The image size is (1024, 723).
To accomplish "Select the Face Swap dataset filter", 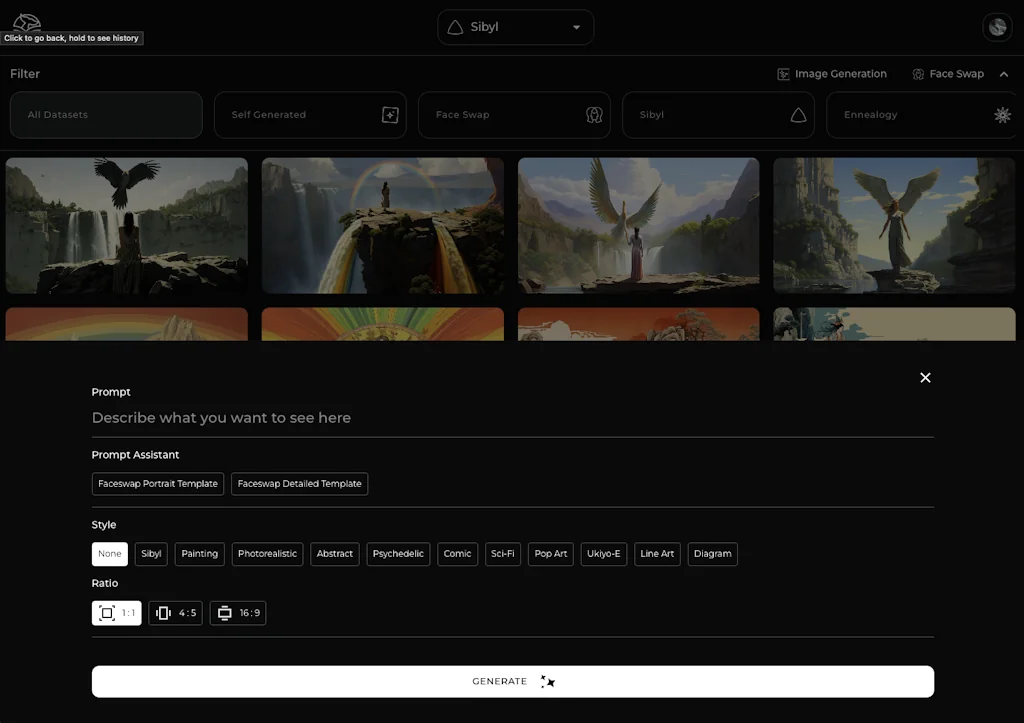I will [514, 114].
